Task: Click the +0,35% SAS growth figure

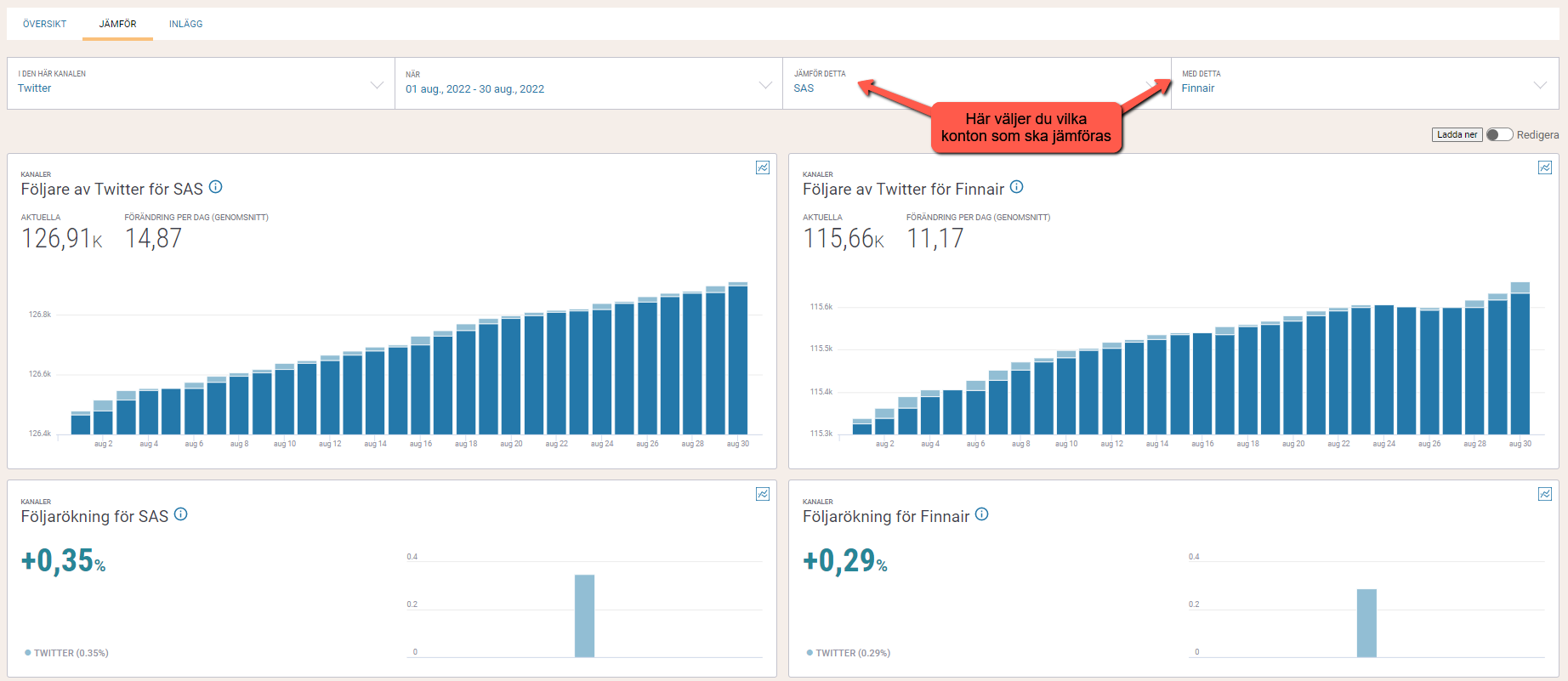Action: point(64,560)
